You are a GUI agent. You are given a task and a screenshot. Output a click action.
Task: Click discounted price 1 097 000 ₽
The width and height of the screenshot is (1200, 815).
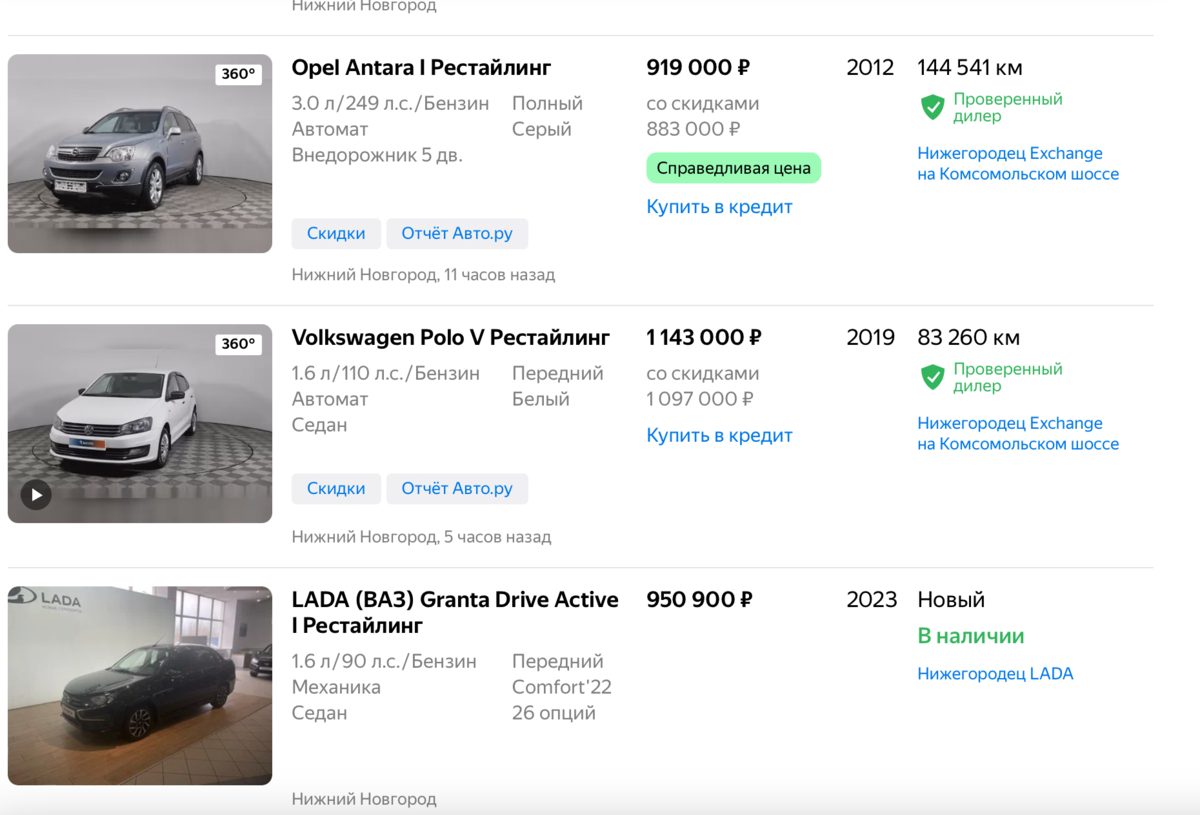coord(700,399)
